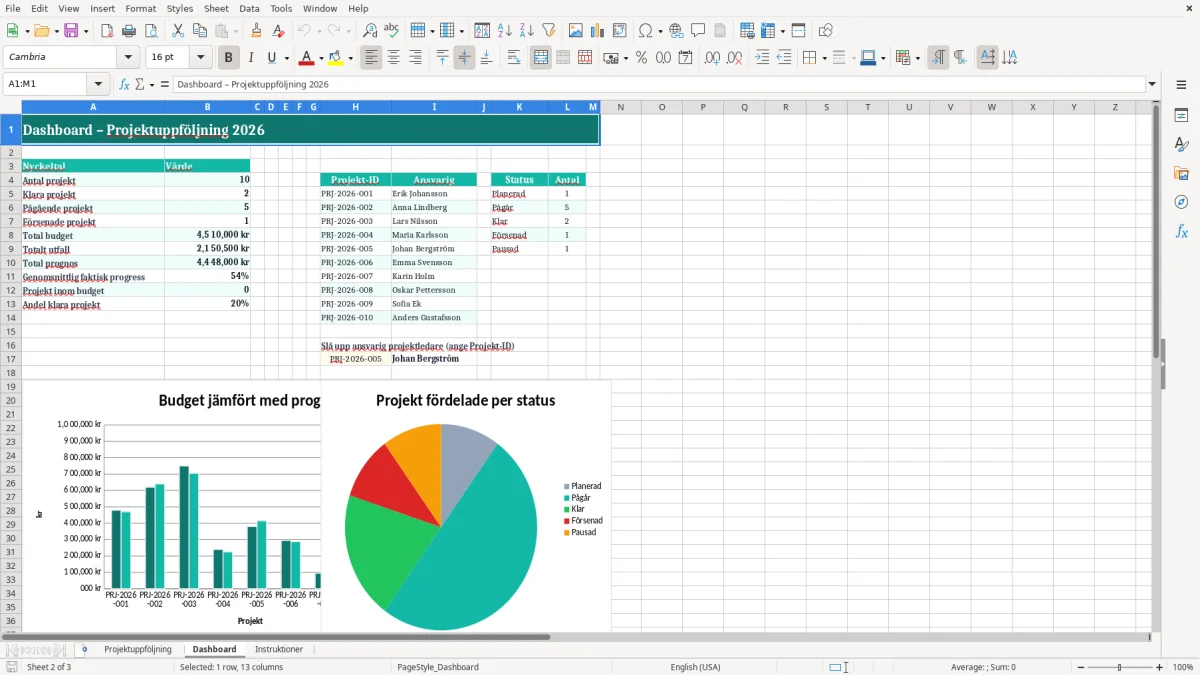Activate Clone Formatting paintbrush
The width and height of the screenshot is (1200, 675).
tap(256, 31)
